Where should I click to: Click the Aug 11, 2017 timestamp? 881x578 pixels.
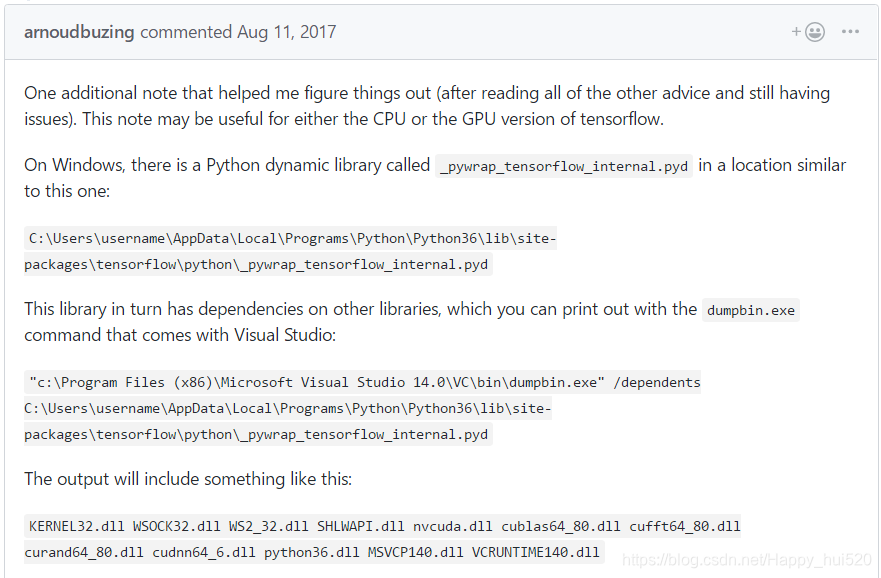287,32
